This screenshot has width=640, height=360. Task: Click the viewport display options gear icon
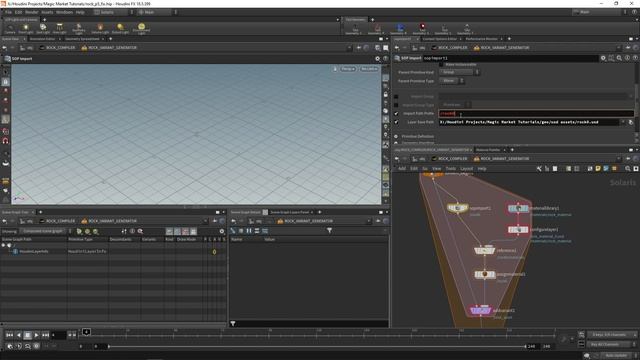pos(377,59)
